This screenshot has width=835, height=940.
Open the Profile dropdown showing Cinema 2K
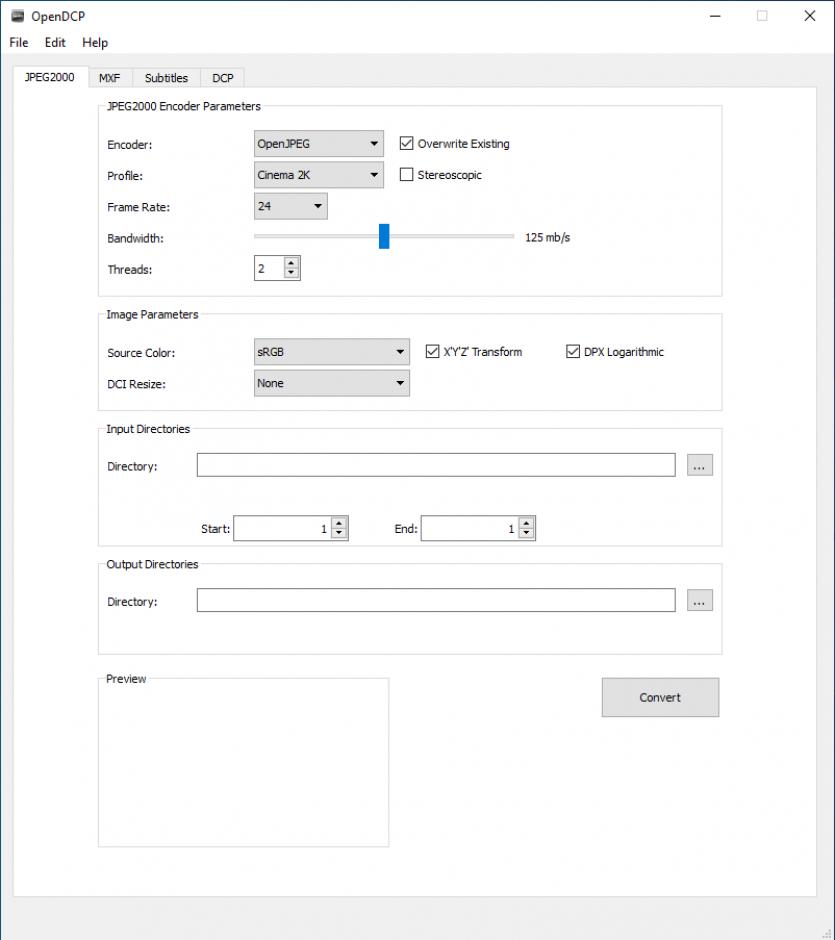click(319, 175)
